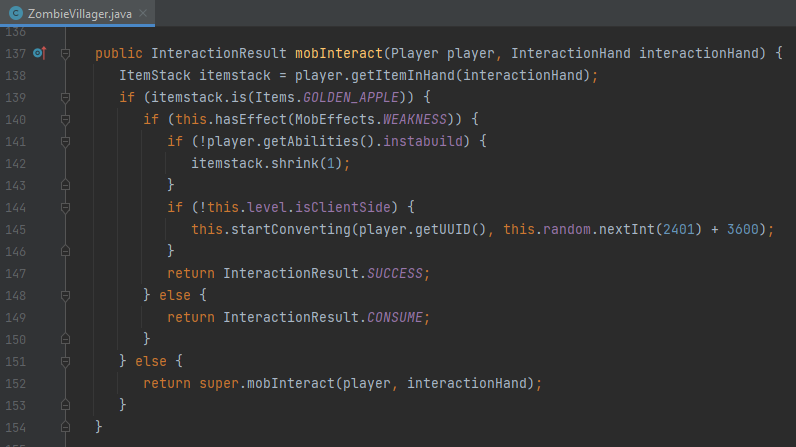The height and width of the screenshot is (447, 796).
Task: Fold the GOLDEN_APPLE if block at line 139
Action: pos(65,97)
